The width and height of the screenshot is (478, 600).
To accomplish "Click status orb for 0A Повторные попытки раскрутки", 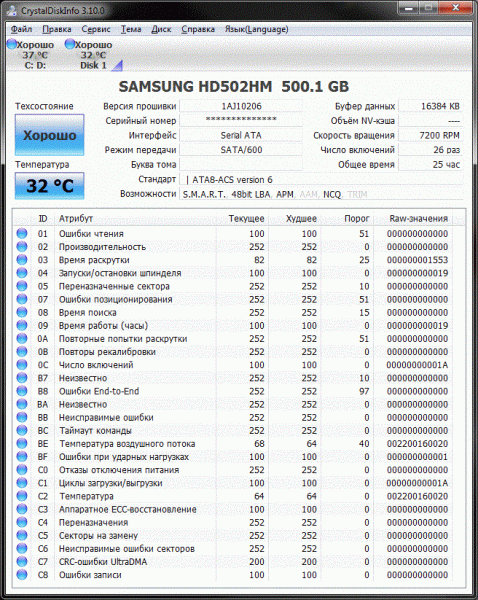I will (22, 339).
